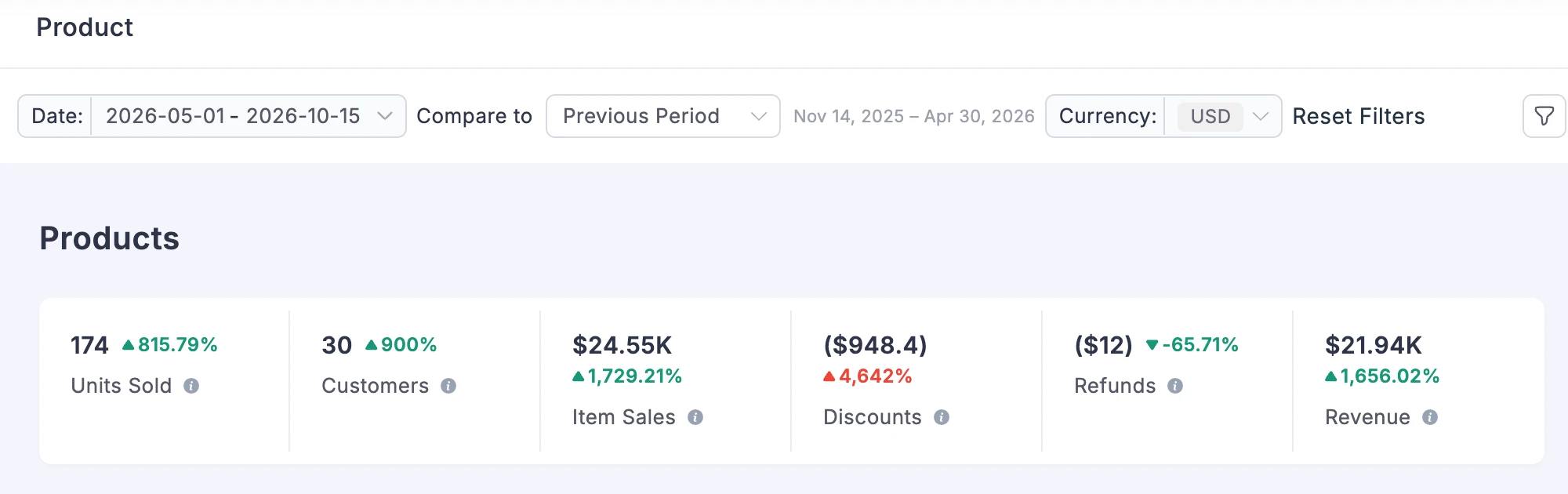Show info tooltip for Discounts
Image resolution: width=1568 pixels, height=494 pixels.
(942, 417)
